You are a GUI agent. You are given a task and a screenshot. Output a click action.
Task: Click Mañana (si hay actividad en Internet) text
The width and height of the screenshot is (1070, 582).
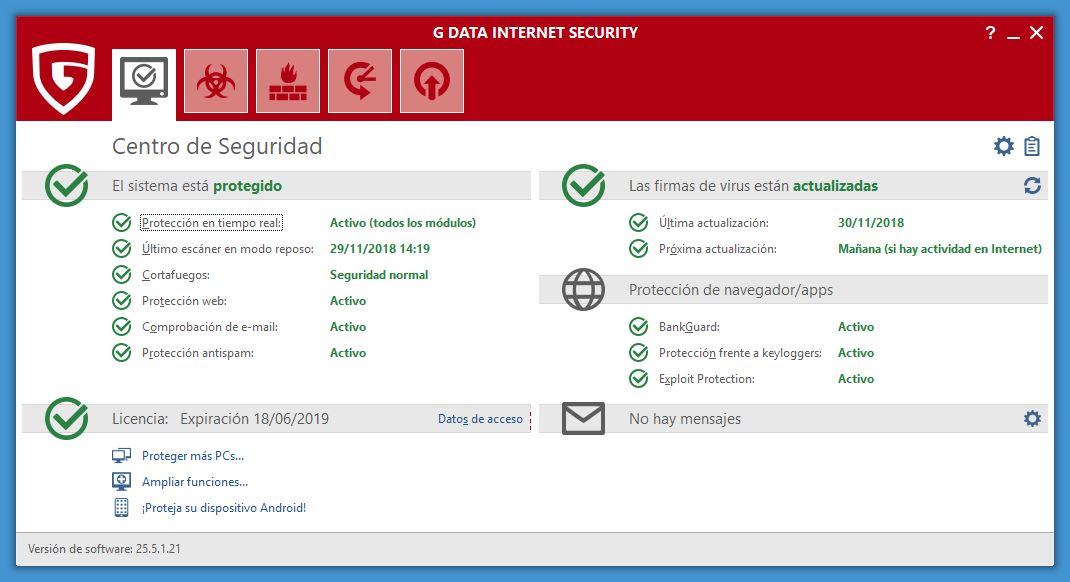[940, 249]
